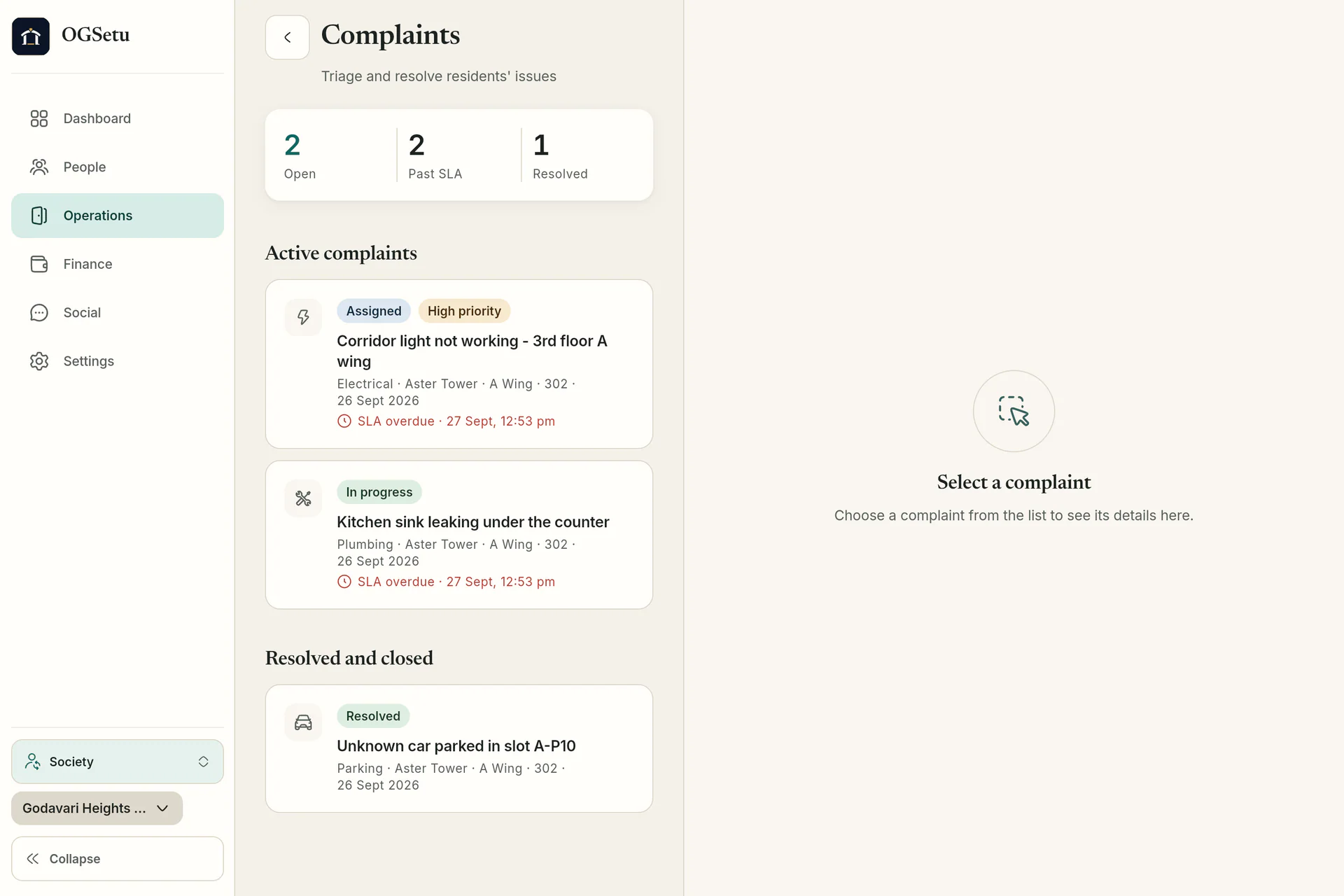Viewport: 1344px width, 896px height.
Task: Expand Society selector up-down chevrons
Action: click(203, 762)
